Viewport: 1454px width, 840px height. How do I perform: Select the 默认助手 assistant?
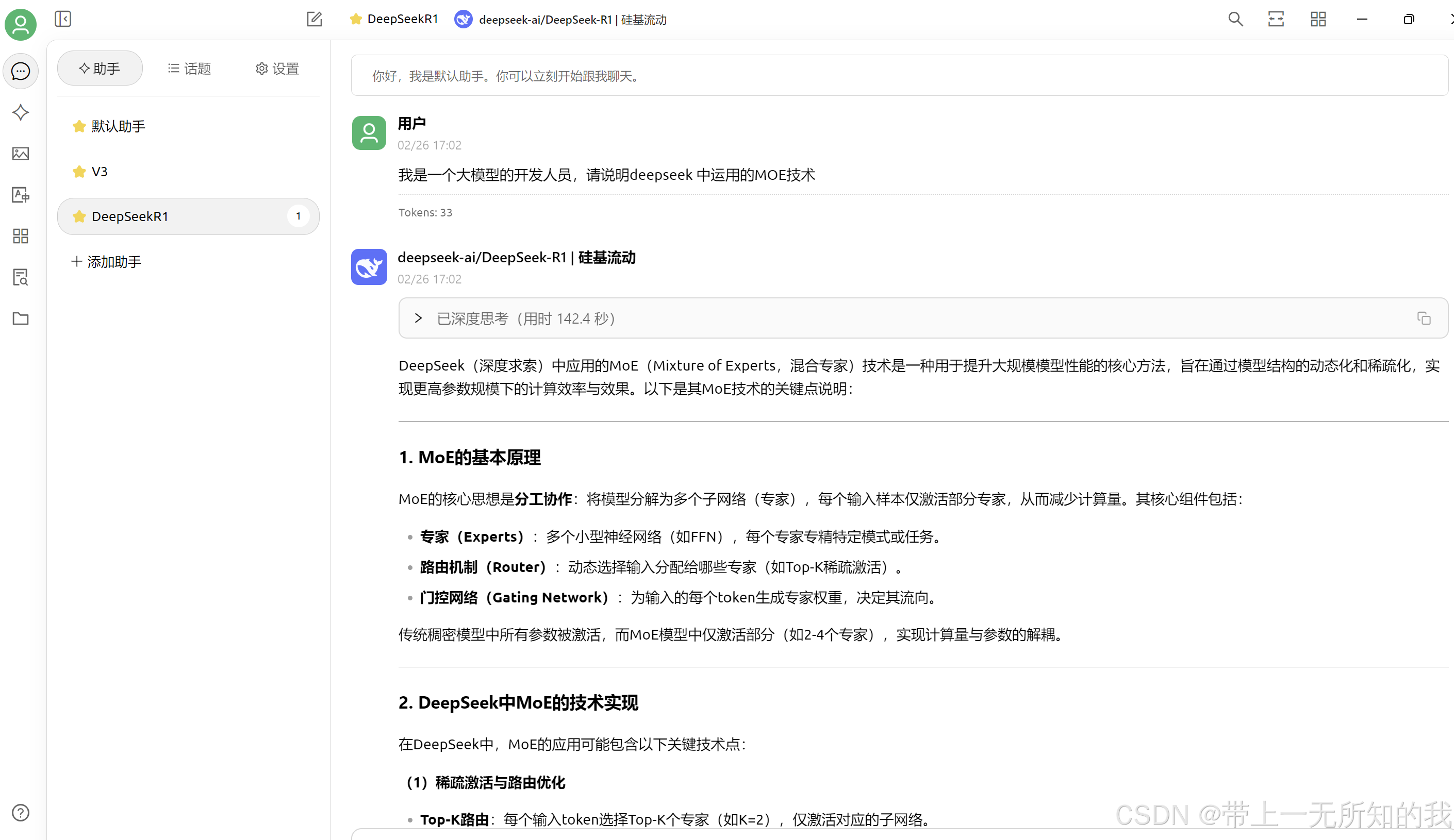118,126
